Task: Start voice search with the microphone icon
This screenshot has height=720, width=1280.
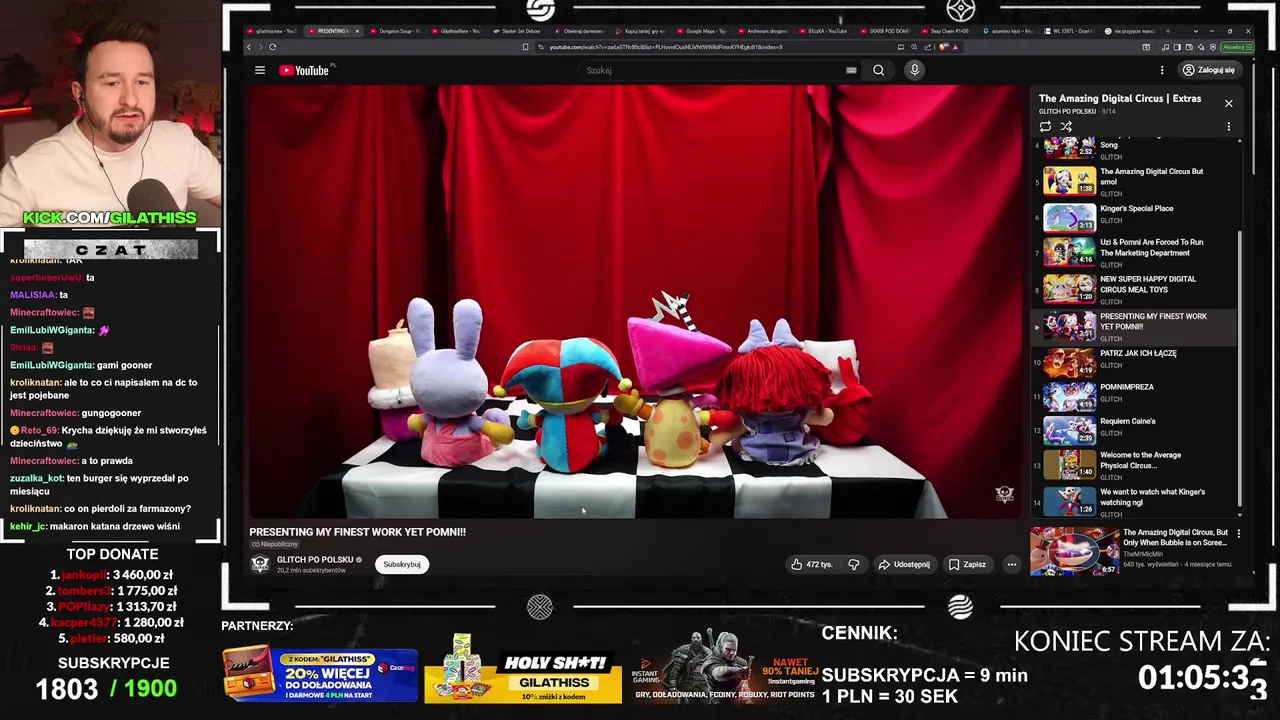Action: (x=914, y=70)
